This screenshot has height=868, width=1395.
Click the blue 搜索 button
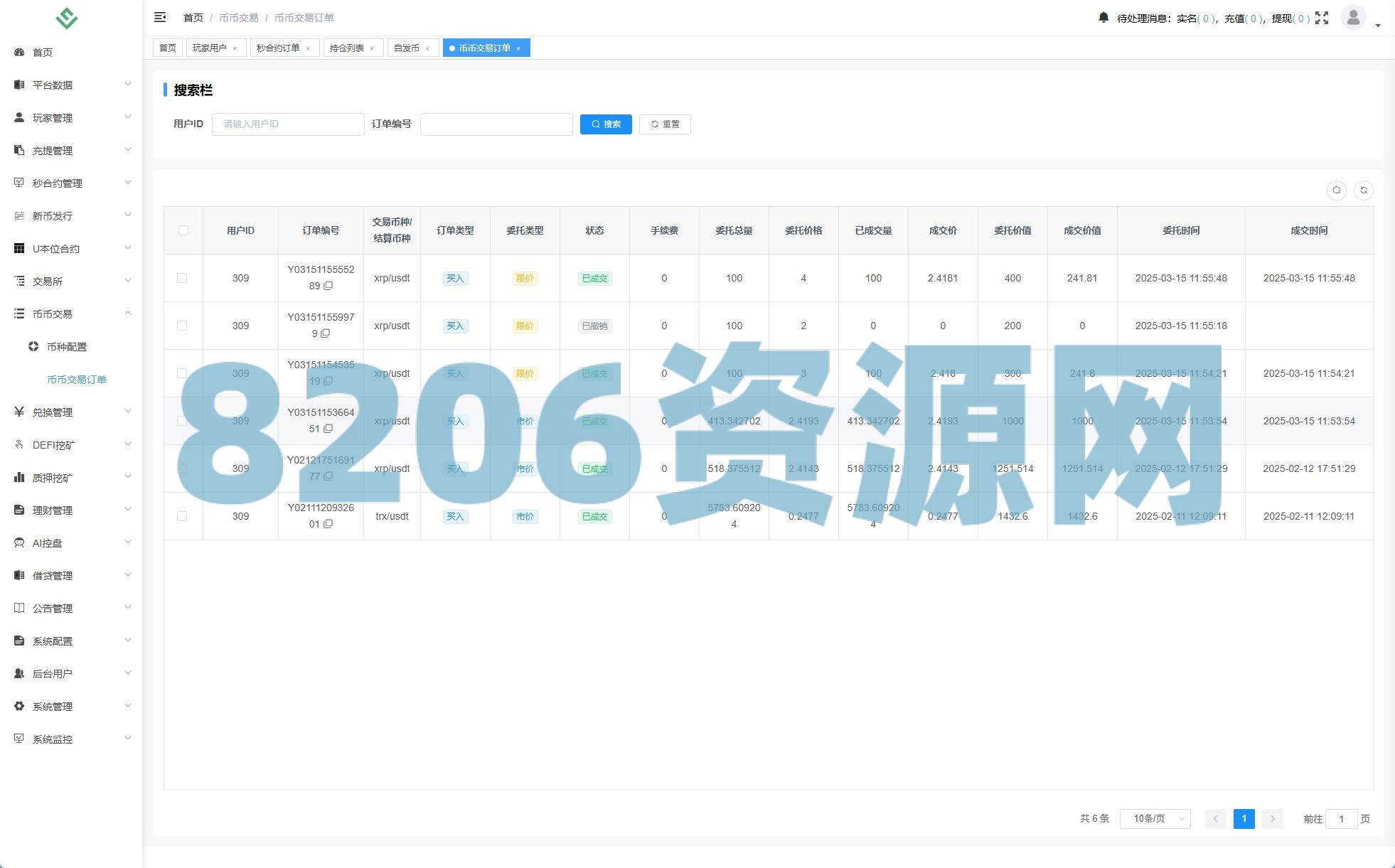point(606,124)
